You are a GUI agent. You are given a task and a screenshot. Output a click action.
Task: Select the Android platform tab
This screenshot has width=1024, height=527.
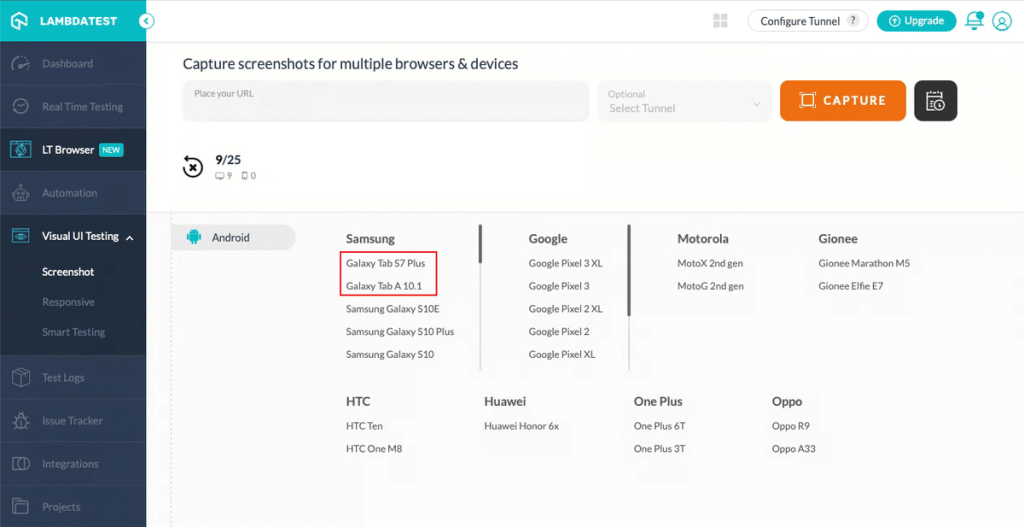coord(232,238)
